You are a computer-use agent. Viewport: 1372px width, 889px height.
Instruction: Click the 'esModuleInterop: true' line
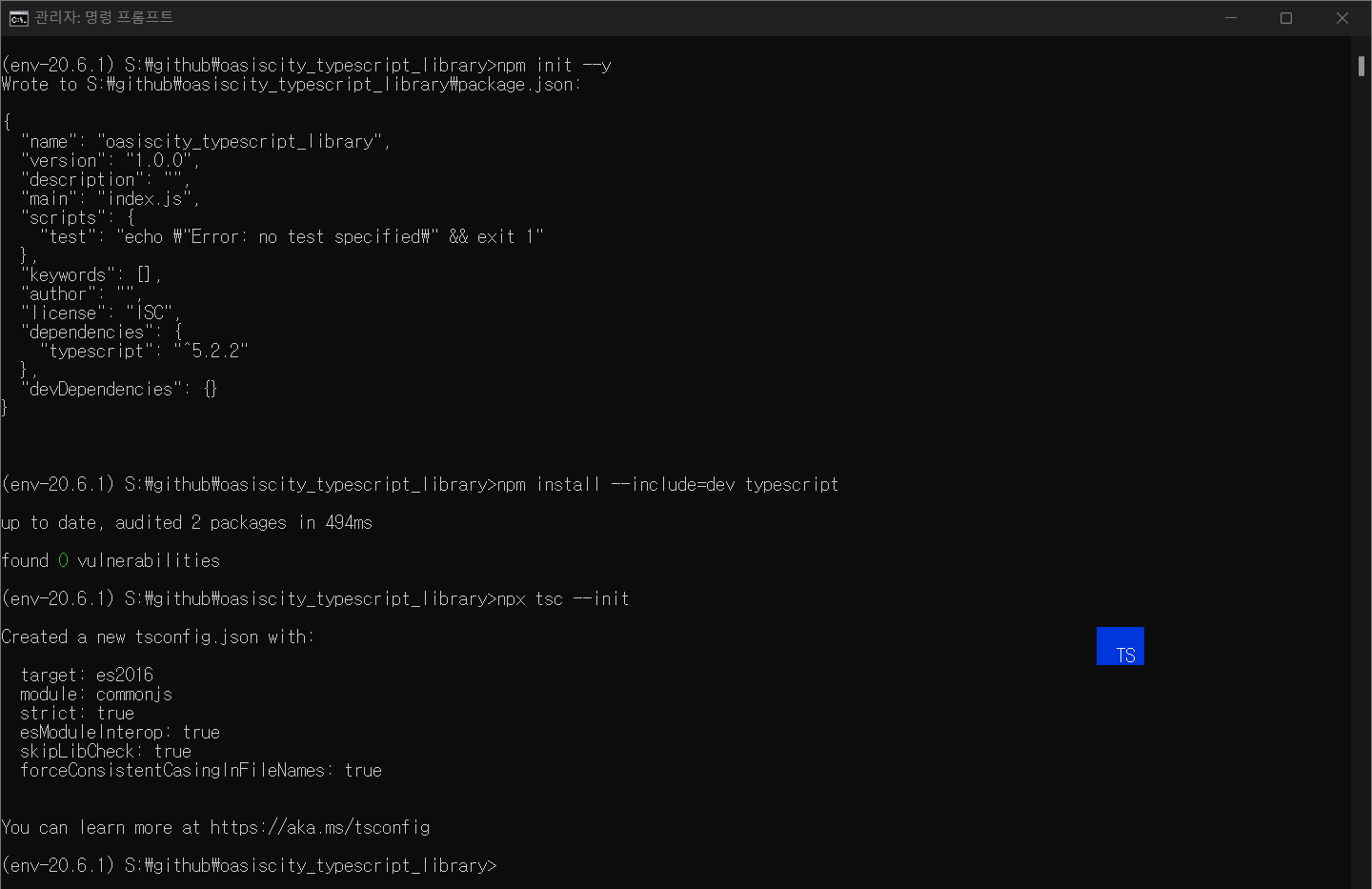(x=120, y=732)
